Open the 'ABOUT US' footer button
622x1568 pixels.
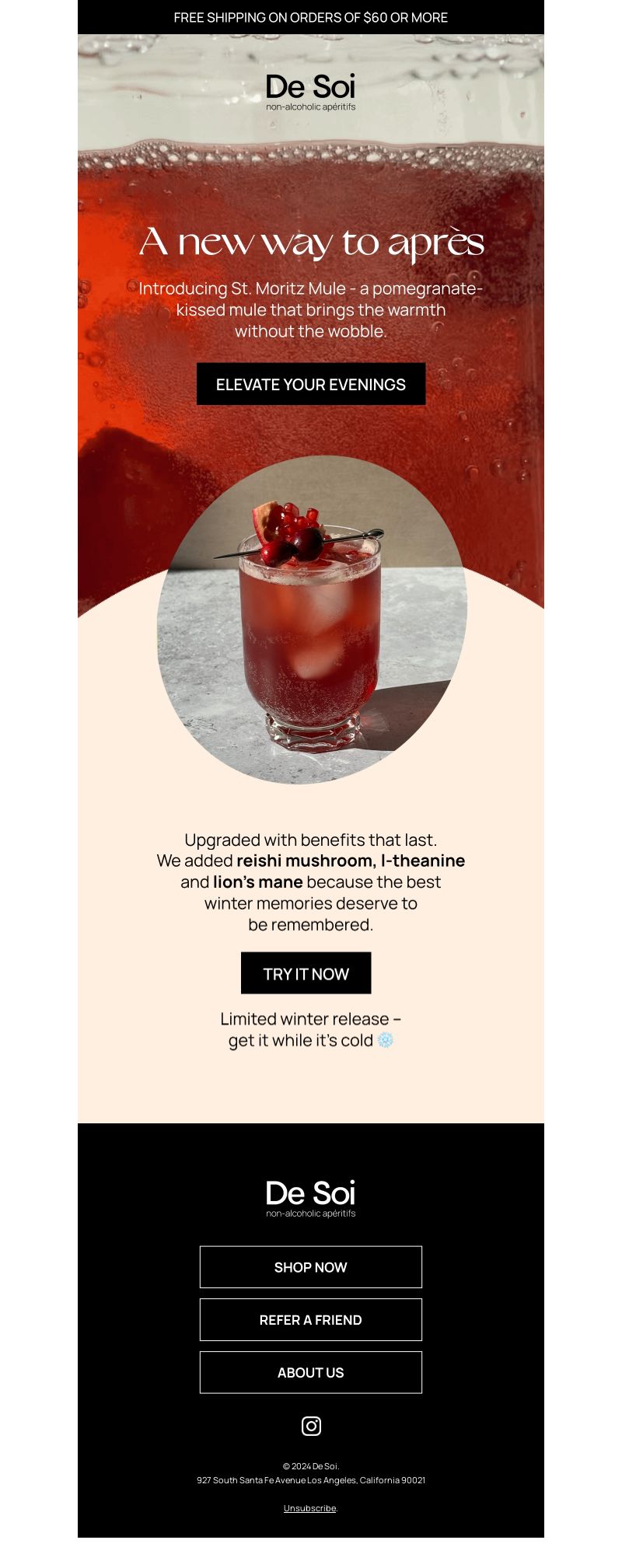[x=311, y=1373]
